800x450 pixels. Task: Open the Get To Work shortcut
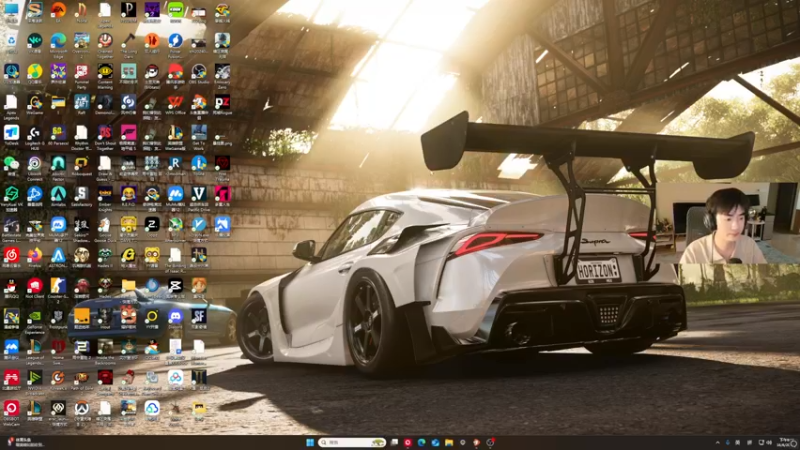pos(199,133)
